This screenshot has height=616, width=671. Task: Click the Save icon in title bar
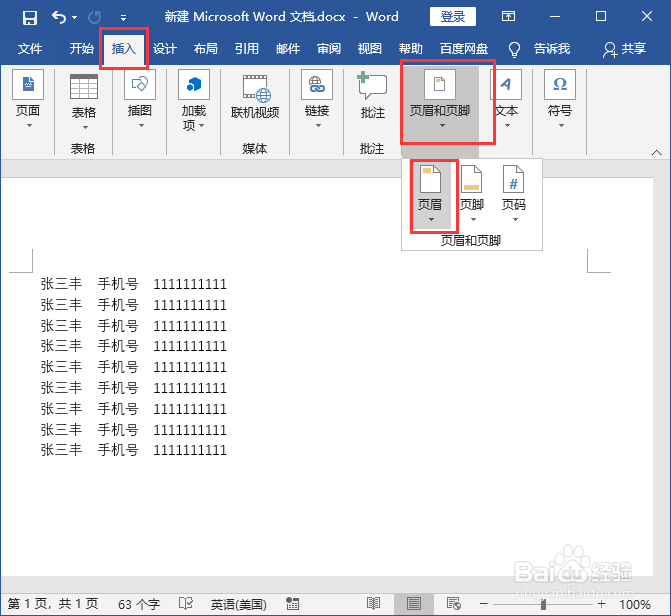[x=30, y=18]
